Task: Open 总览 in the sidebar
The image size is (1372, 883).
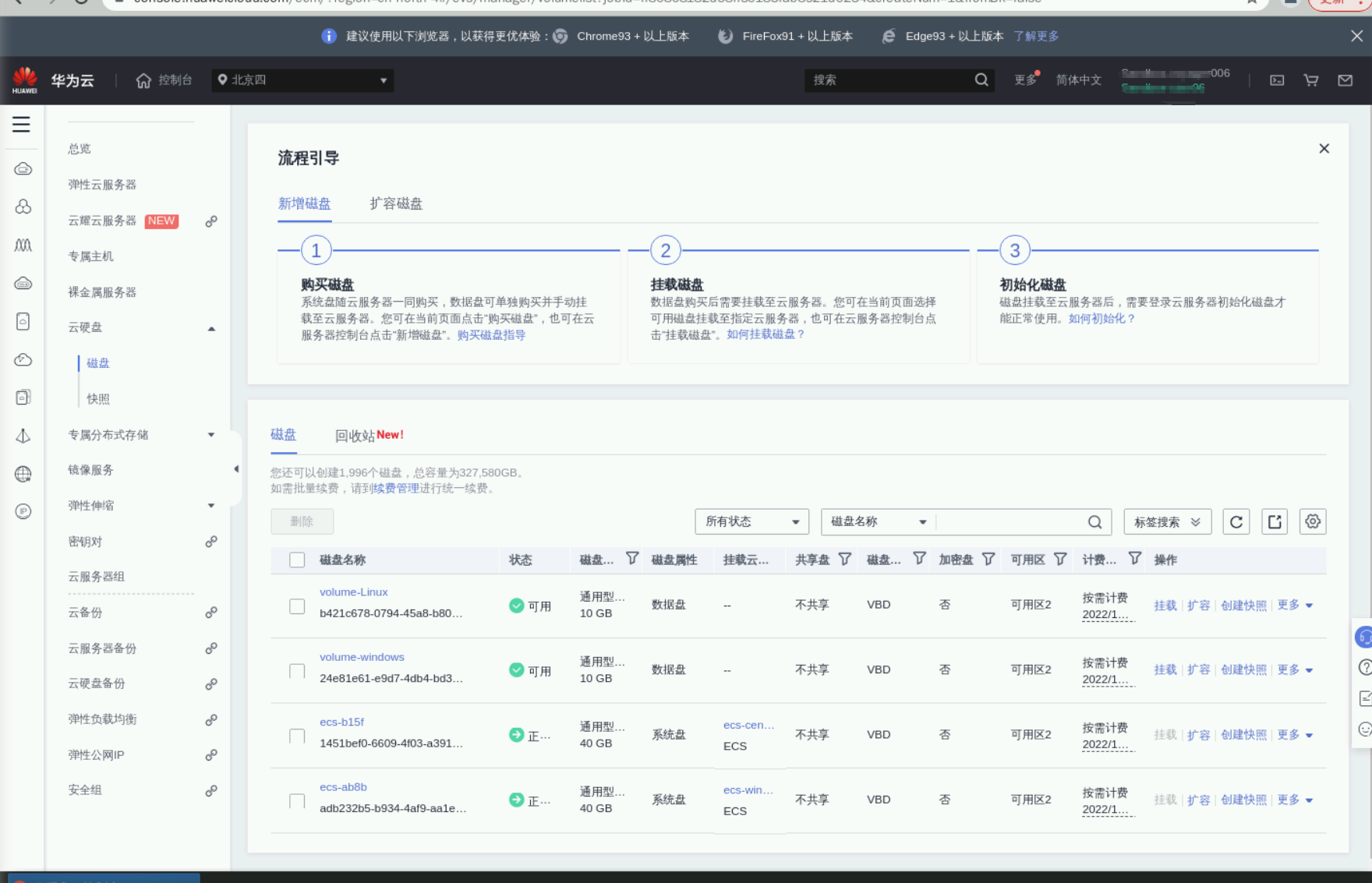Action: coord(80,149)
